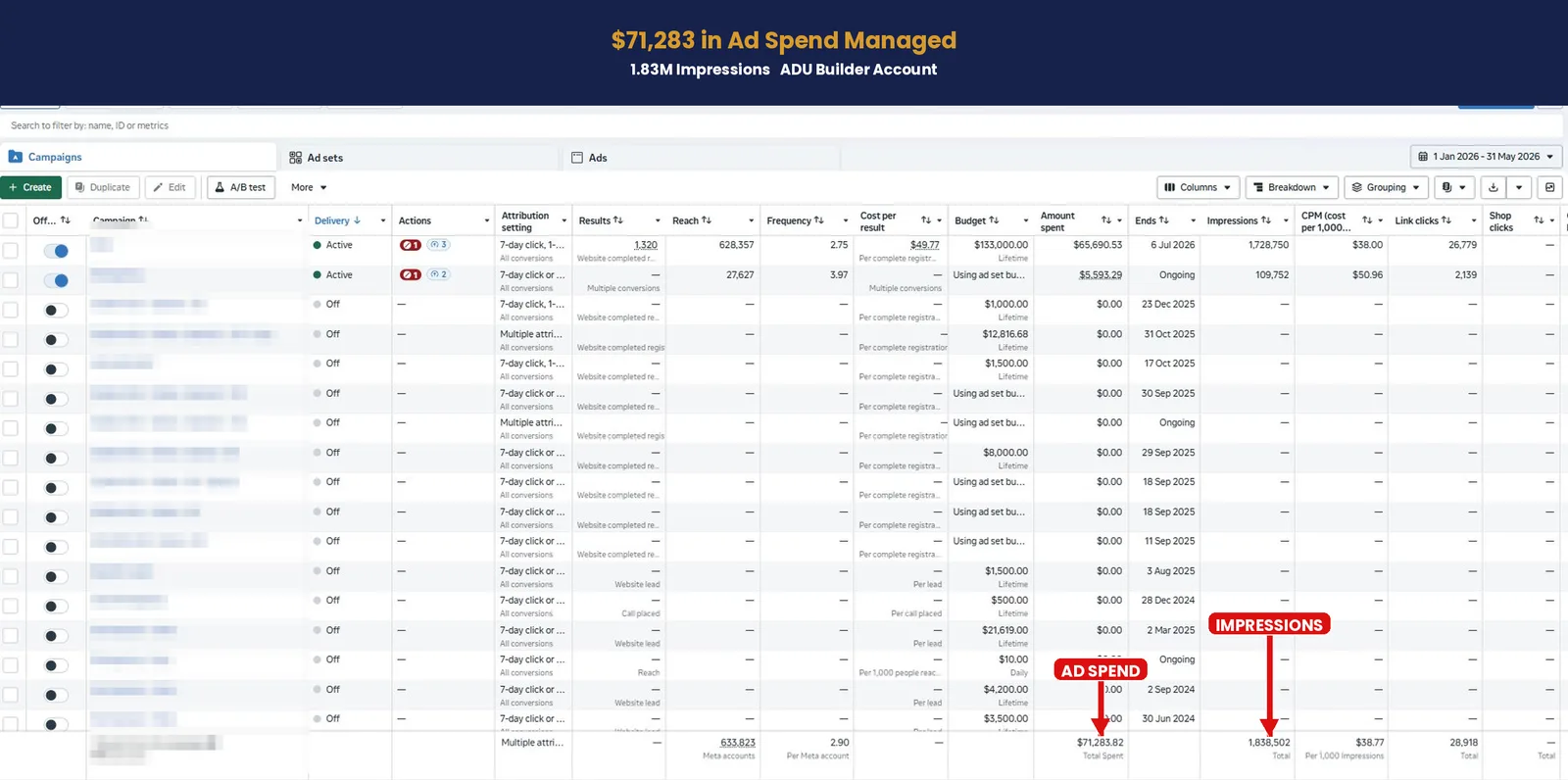Screen dimensions: 1568x780
Task: Switch to the Ads tab
Action: coord(702,158)
